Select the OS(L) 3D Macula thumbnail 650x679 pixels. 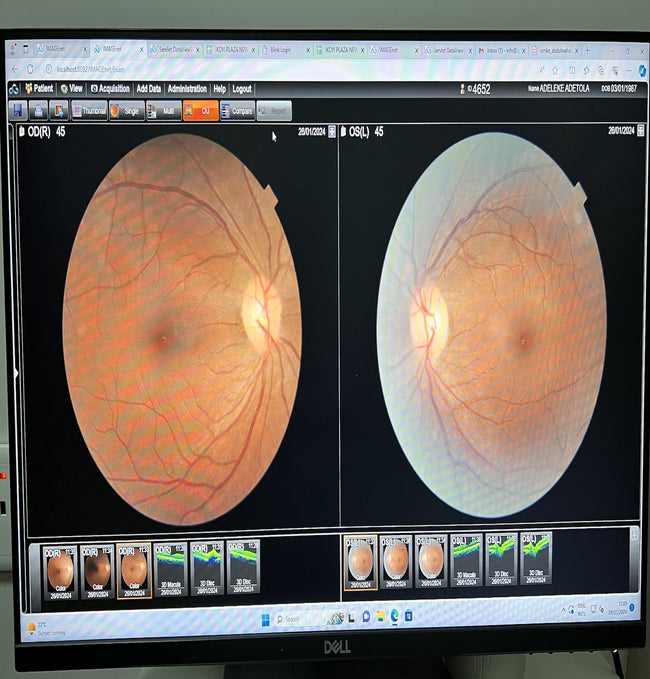coord(465,562)
